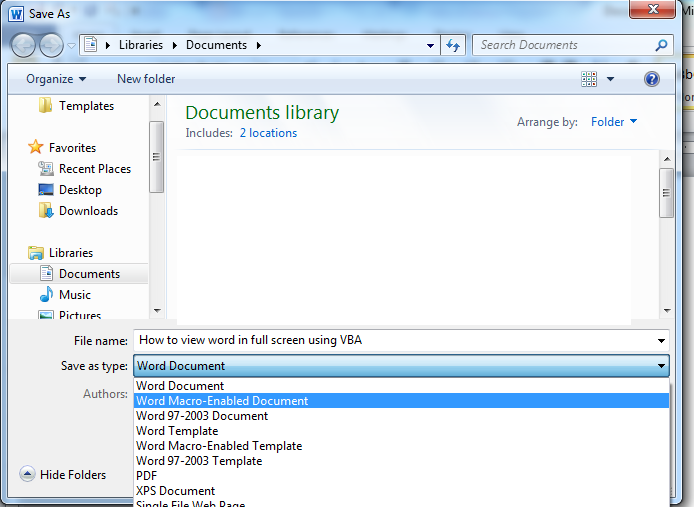Viewport: 694px width, 507px height.
Task: Expand the arrow before Libraries in address bar
Action: click(x=108, y=45)
